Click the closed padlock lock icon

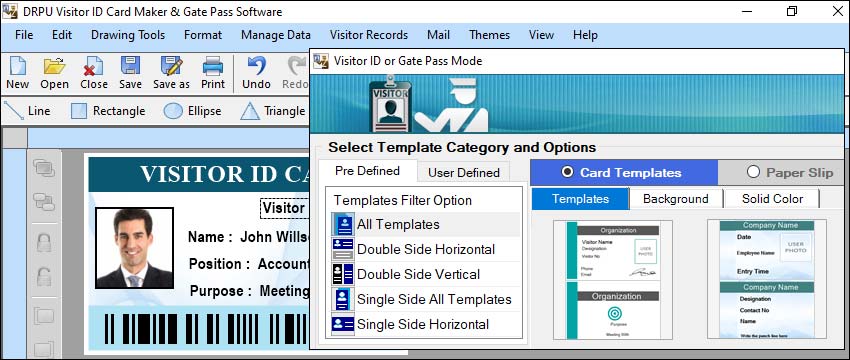point(44,242)
